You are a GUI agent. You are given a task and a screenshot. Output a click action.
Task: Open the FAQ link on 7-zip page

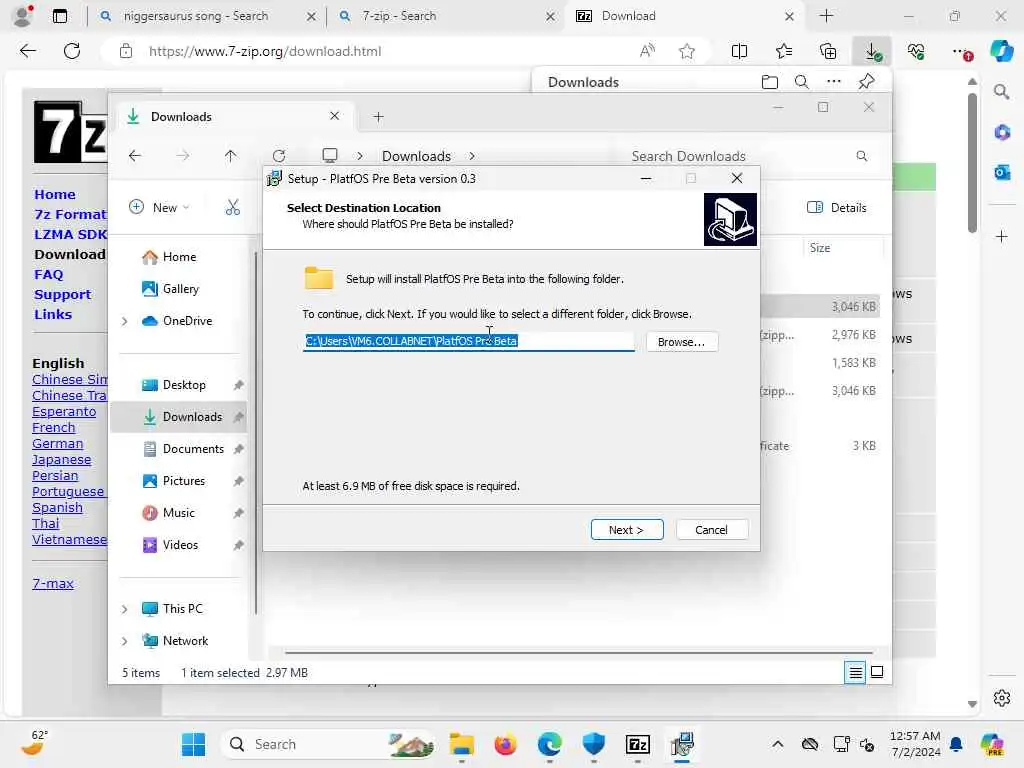pyautogui.click(x=48, y=274)
